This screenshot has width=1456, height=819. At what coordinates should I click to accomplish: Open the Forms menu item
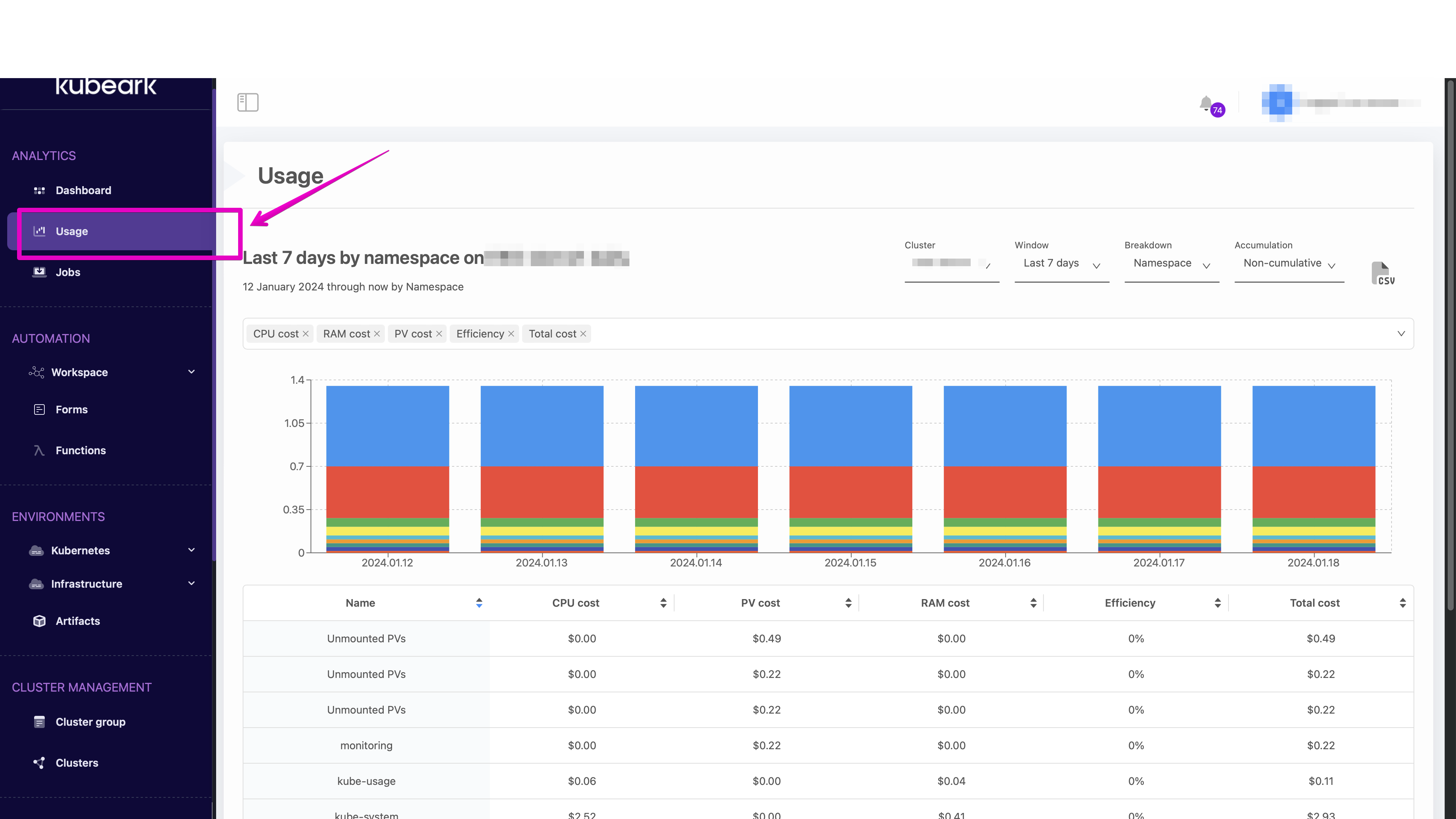(x=72, y=409)
